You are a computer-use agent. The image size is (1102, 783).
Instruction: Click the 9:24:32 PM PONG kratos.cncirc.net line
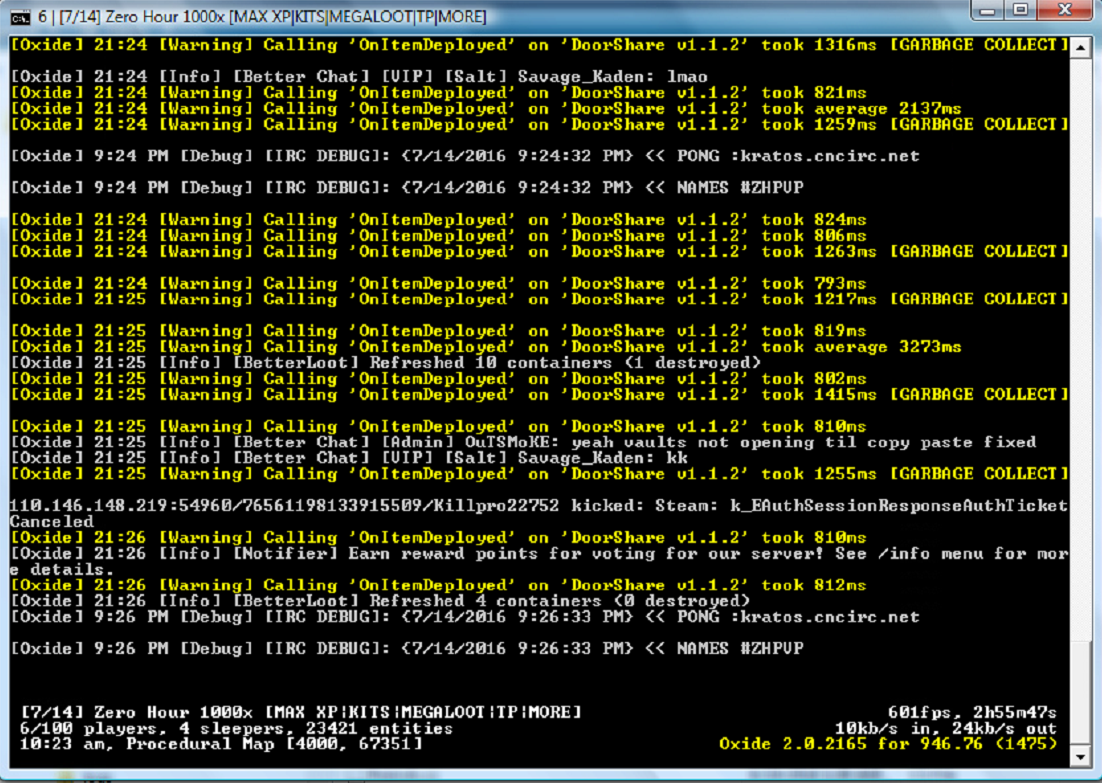click(465, 156)
